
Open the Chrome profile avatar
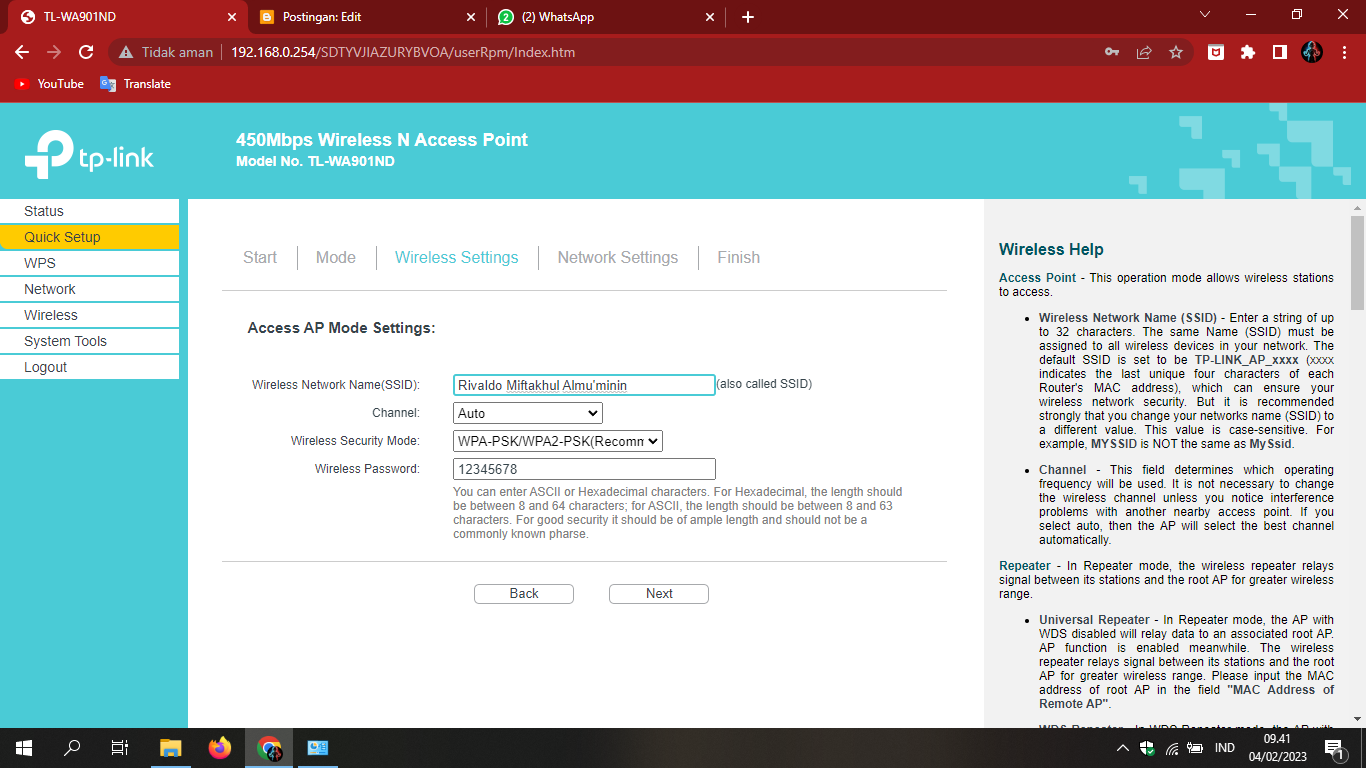coord(1312,52)
